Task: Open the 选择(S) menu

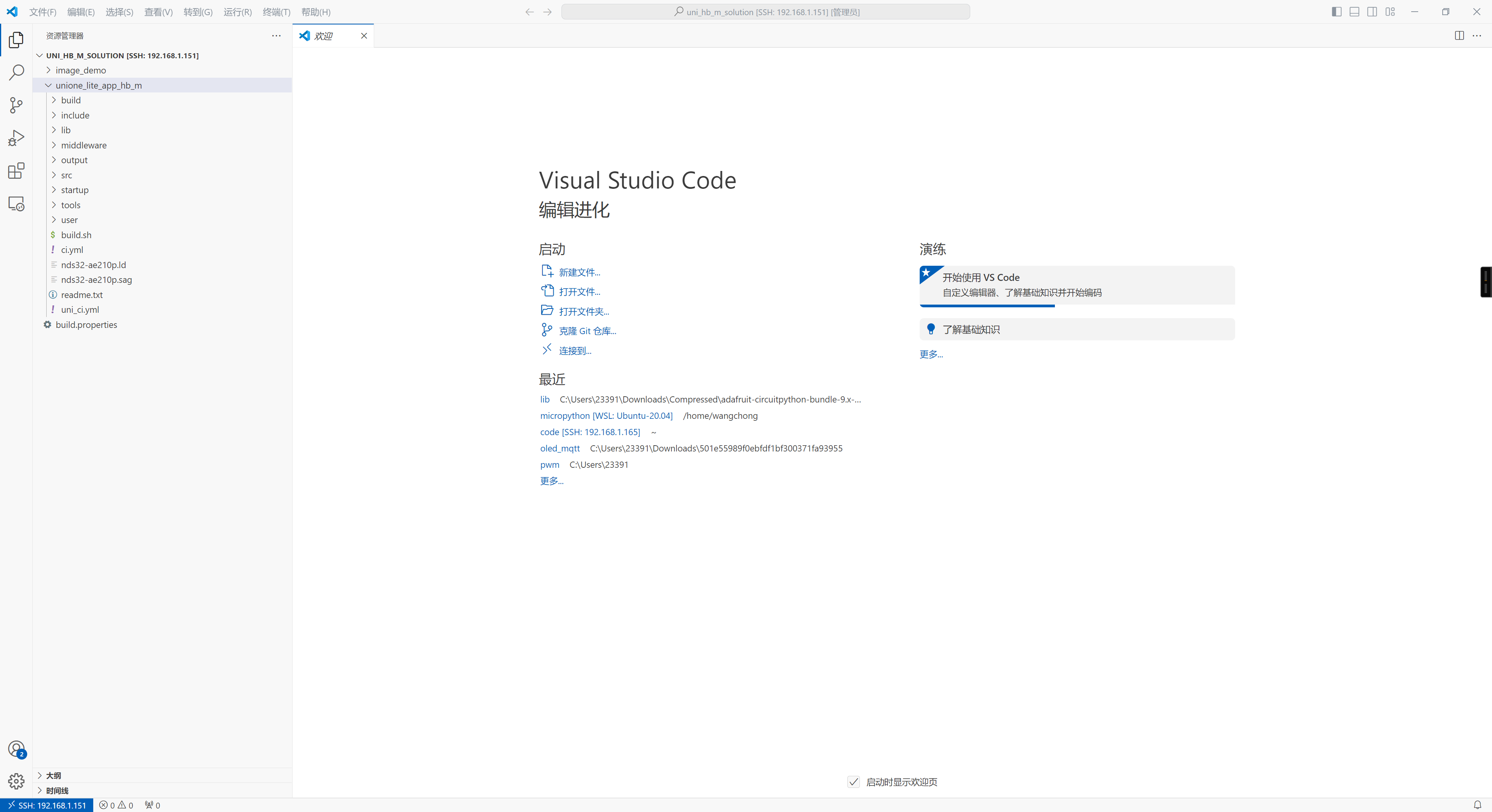Action: click(119, 12)
